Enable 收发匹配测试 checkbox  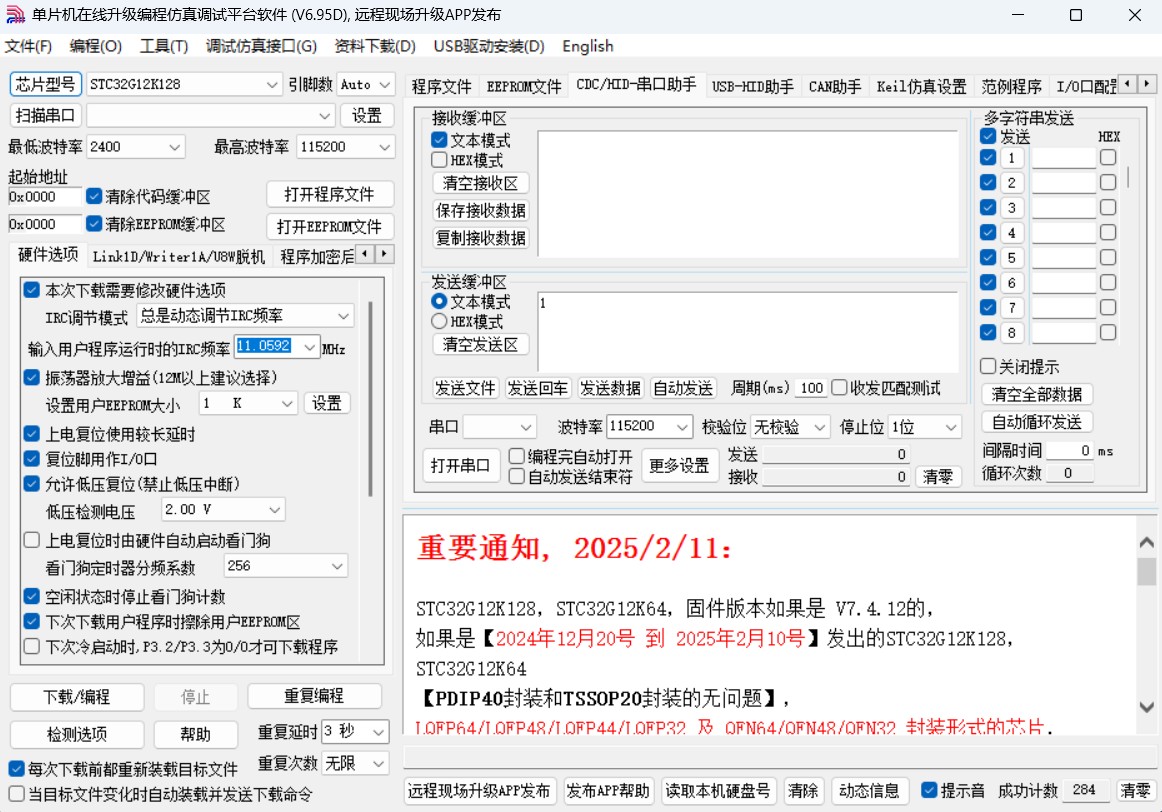tap(840, 387)
